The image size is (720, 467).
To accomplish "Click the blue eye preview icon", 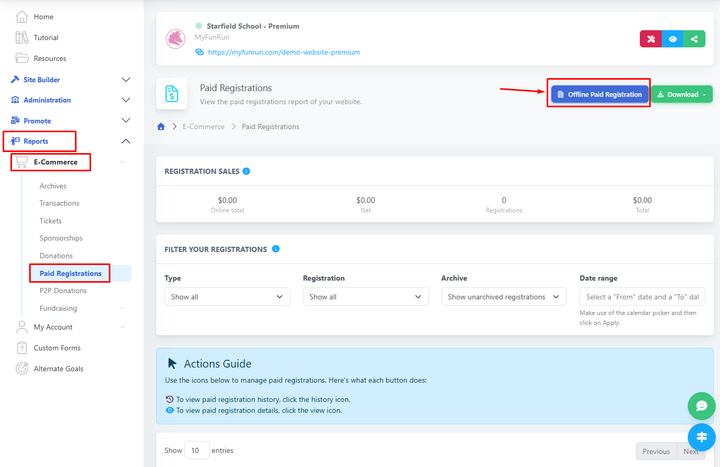I will coord(672,39).
